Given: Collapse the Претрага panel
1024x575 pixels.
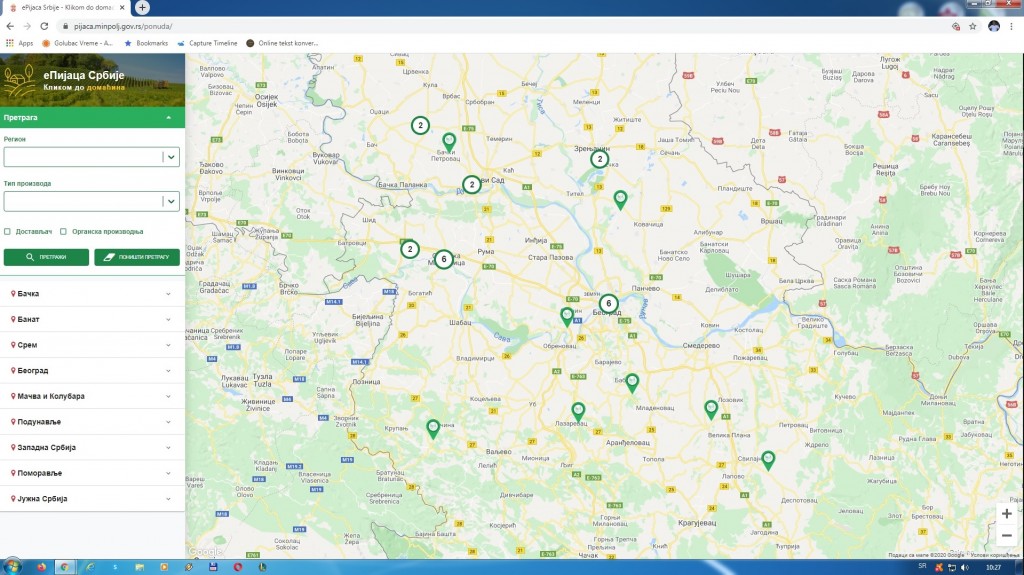Looking at the screenshot, I should pos(92,118).
